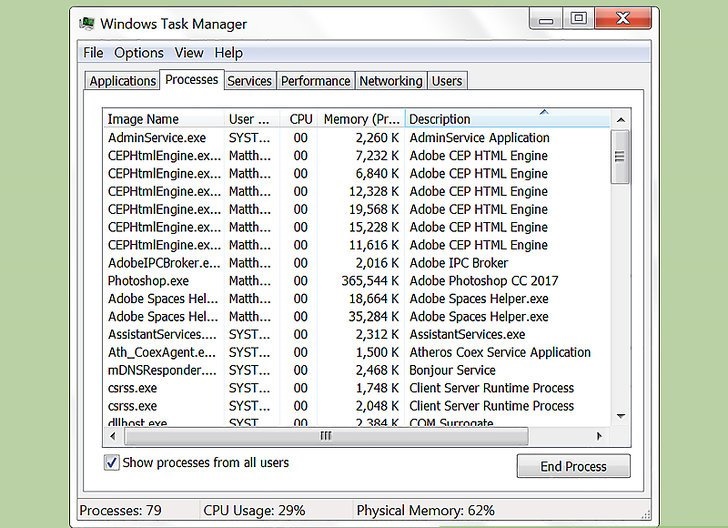The height and width of the screenshot is (528, 728).
Task: Click the AdminService Application description
Action: (x=480, y=138)
